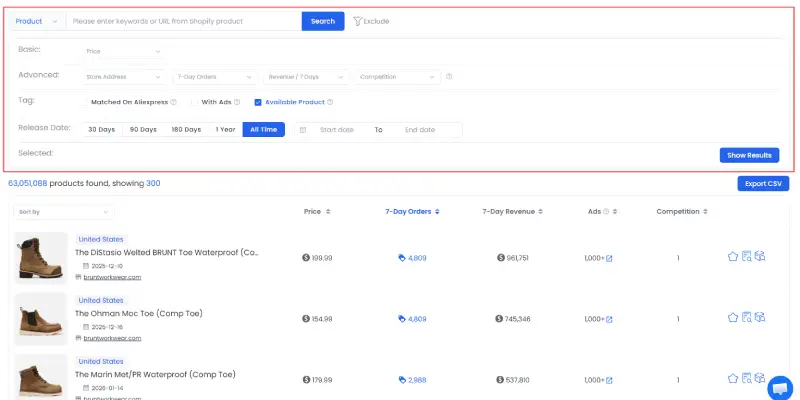Enable Matched On Aliexpress checkbox
This screenshot has height=400, width=800.
point(84,102)
